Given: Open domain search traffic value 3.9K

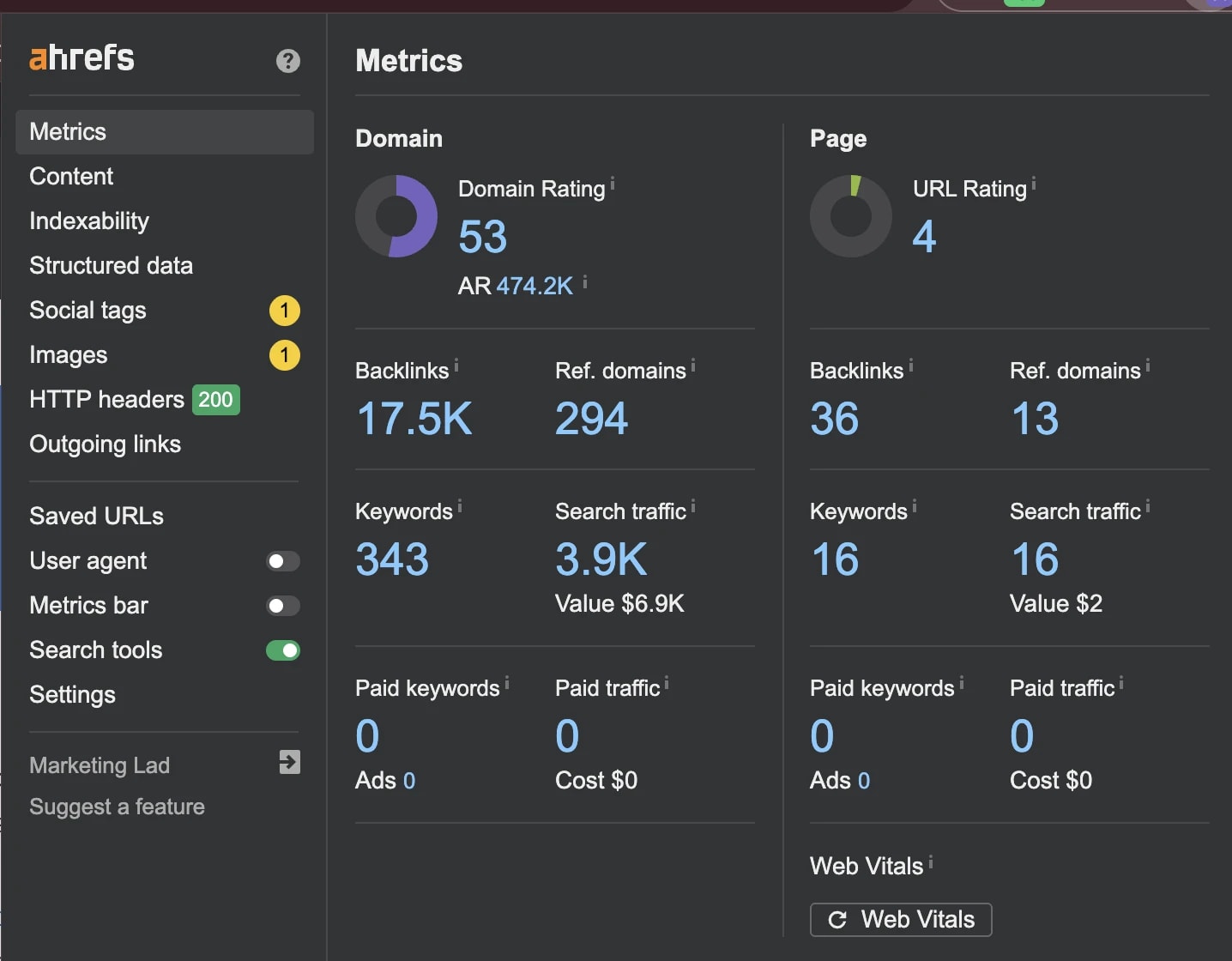Looking at the screenshot, I should (601, 560).
